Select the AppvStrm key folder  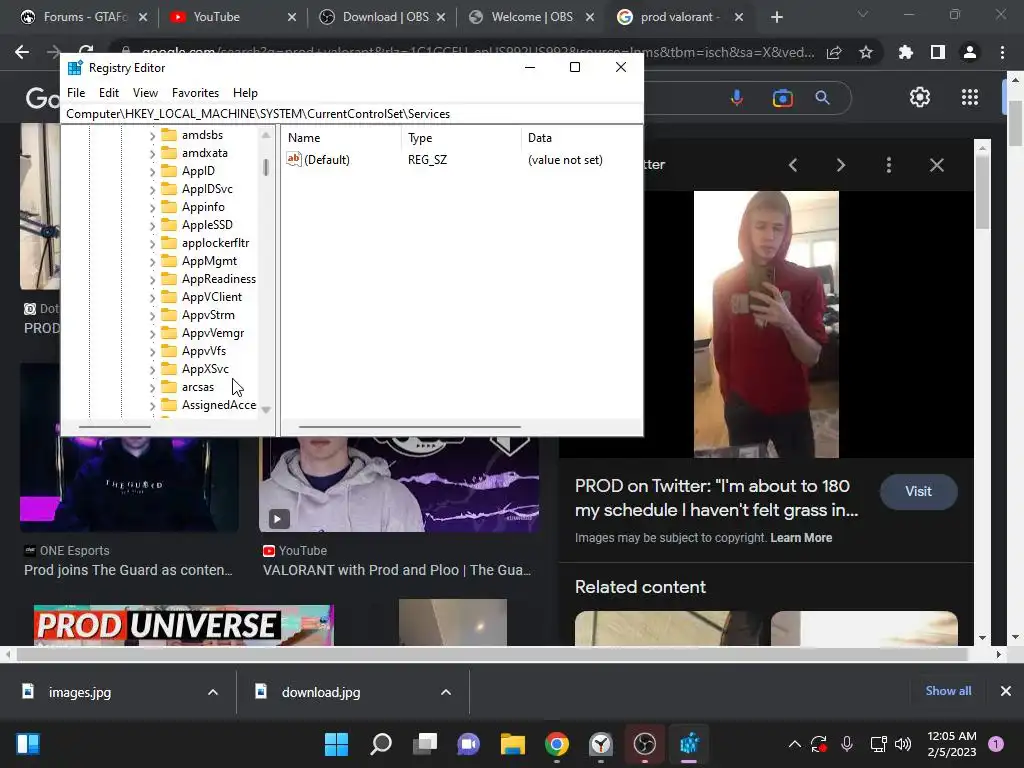[x=198, y=315]
